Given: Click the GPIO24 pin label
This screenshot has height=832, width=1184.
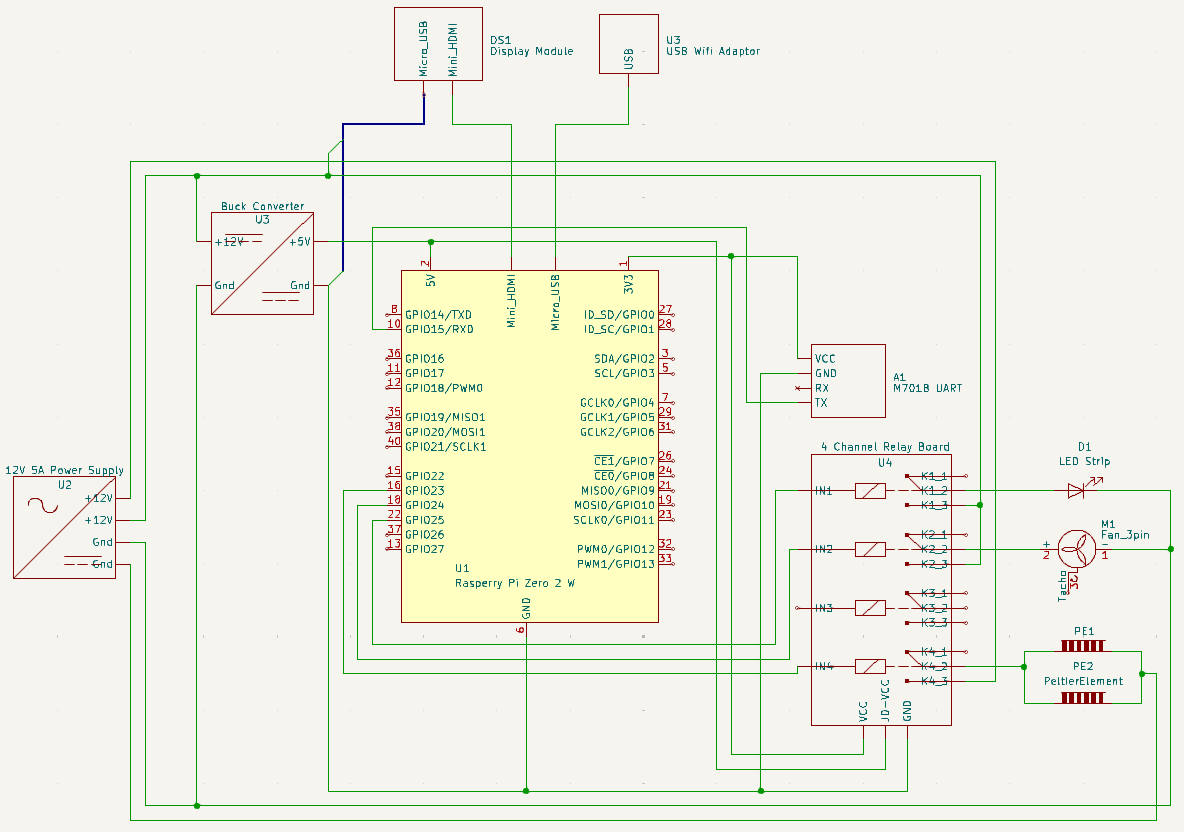Looking at the screenshot, I should coord(424,505).
